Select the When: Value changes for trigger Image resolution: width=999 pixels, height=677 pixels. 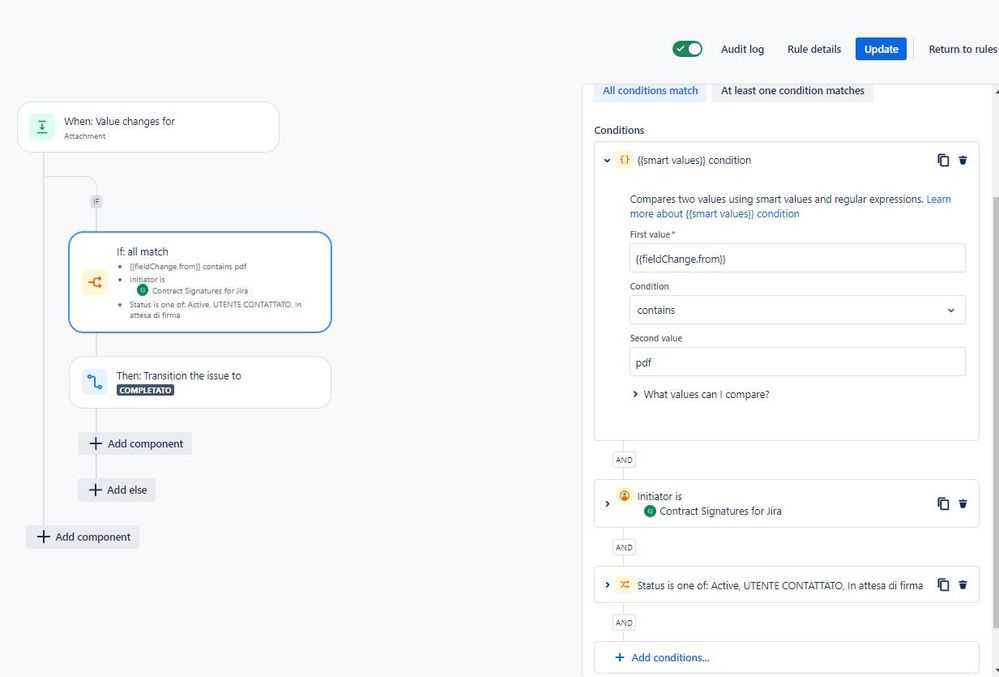(148, 127)
